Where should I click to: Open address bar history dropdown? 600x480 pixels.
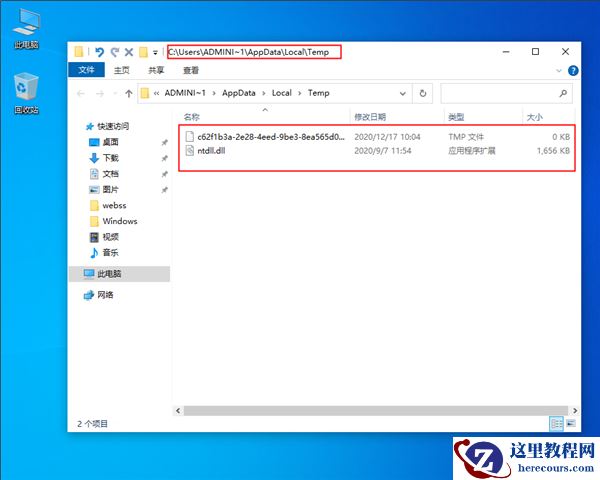coord(403,93)
